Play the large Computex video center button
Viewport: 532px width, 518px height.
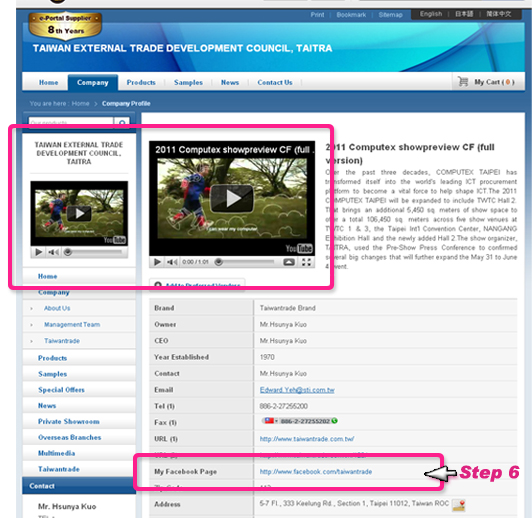click(x=232, y=198)
